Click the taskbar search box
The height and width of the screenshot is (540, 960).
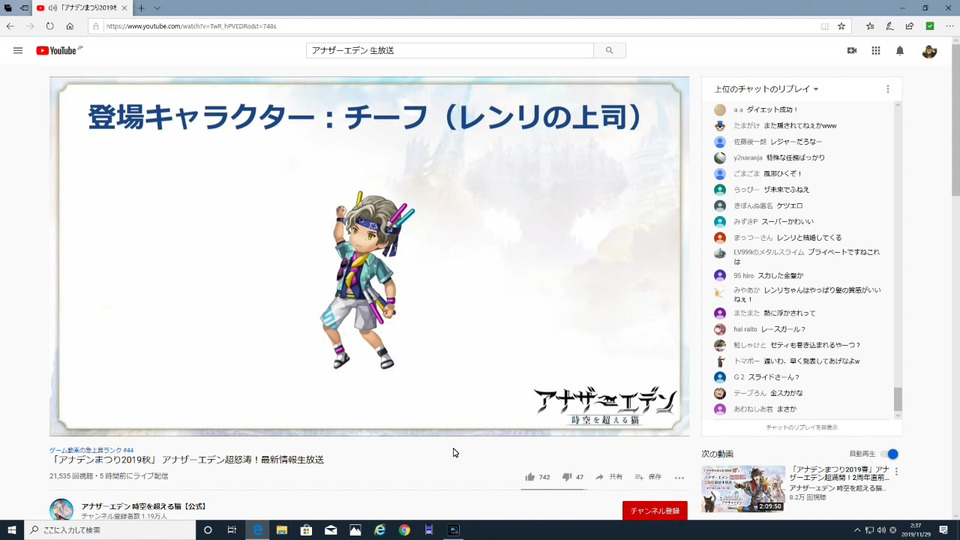pos(110,530)
